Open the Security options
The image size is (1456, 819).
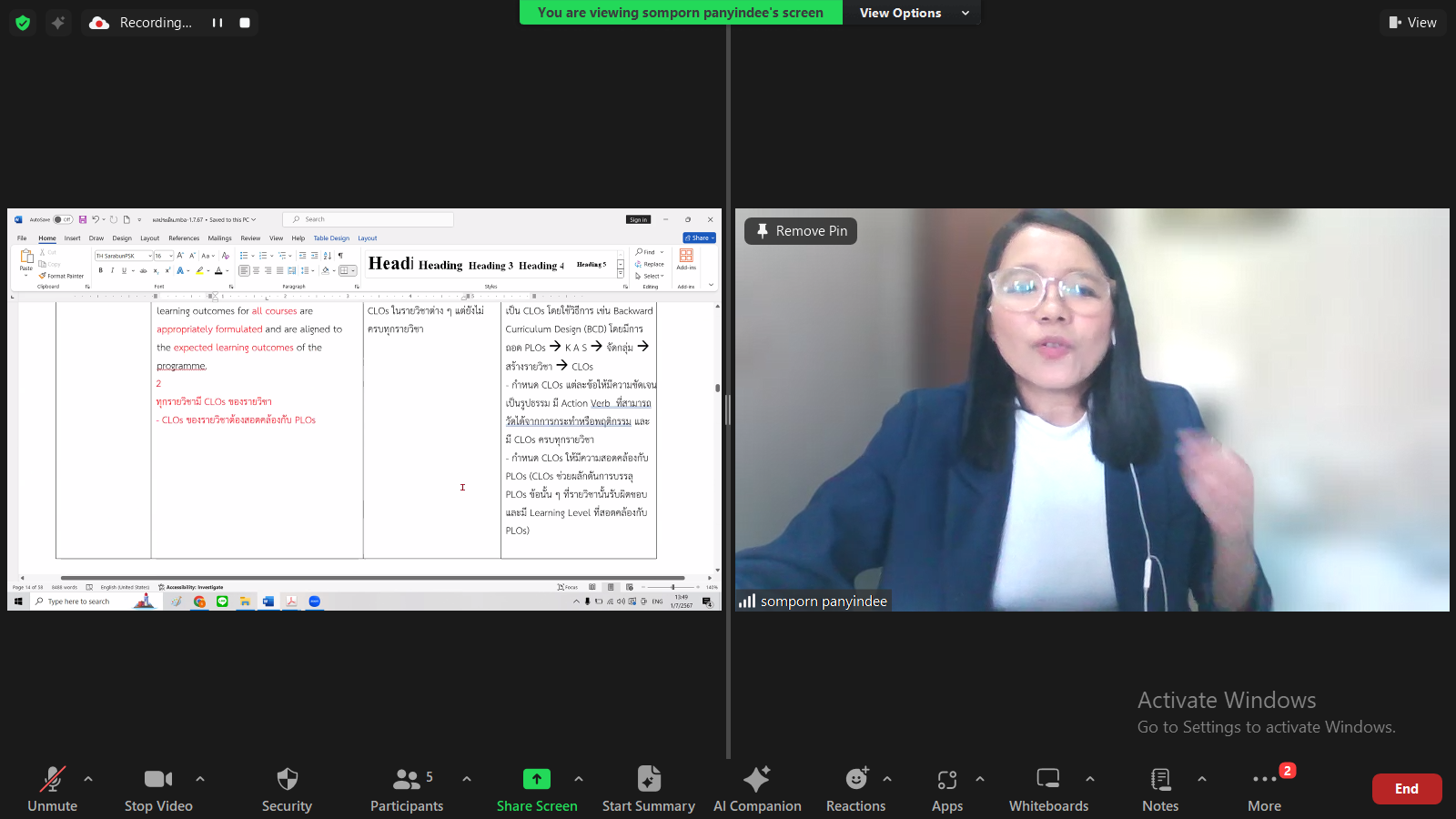287,789
